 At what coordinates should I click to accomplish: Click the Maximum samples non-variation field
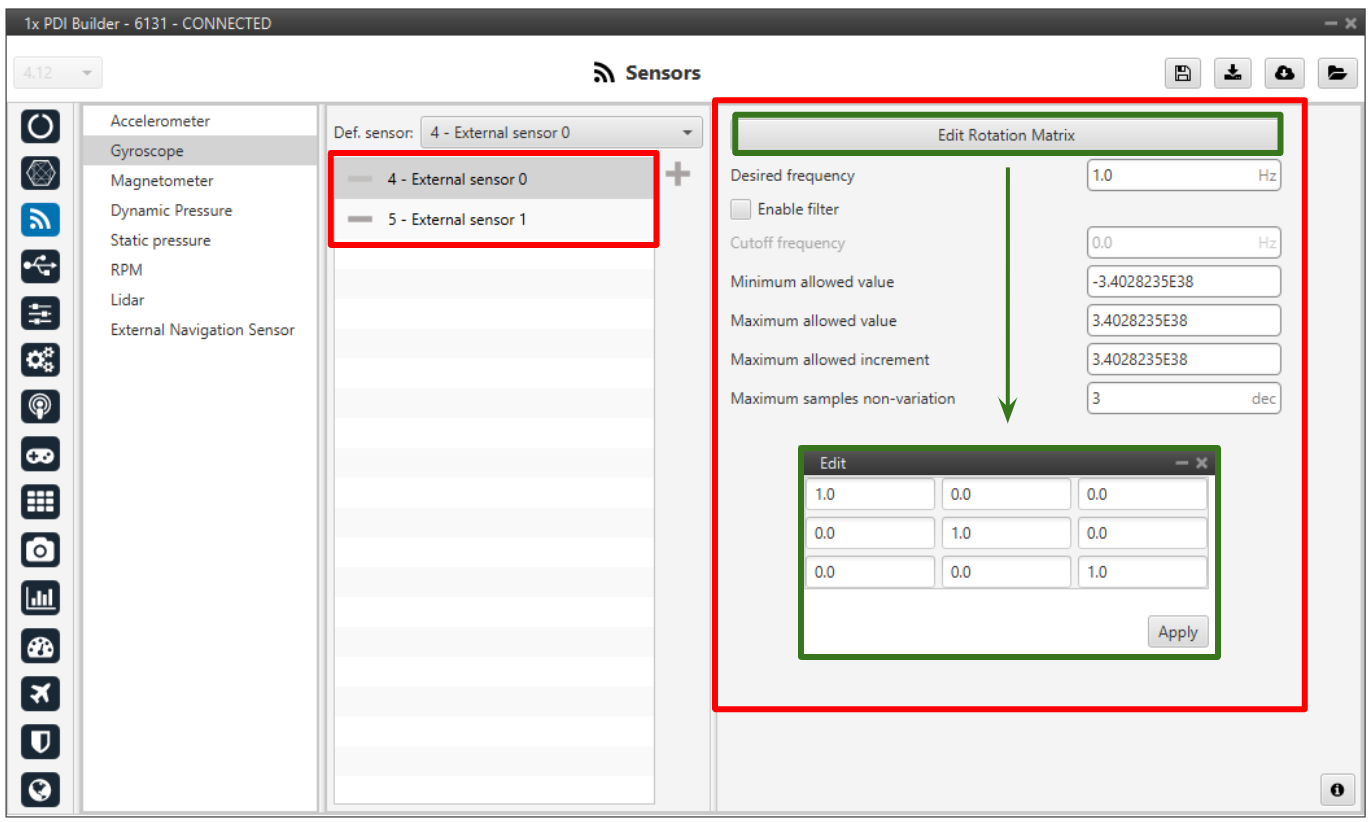(1167, 398)
